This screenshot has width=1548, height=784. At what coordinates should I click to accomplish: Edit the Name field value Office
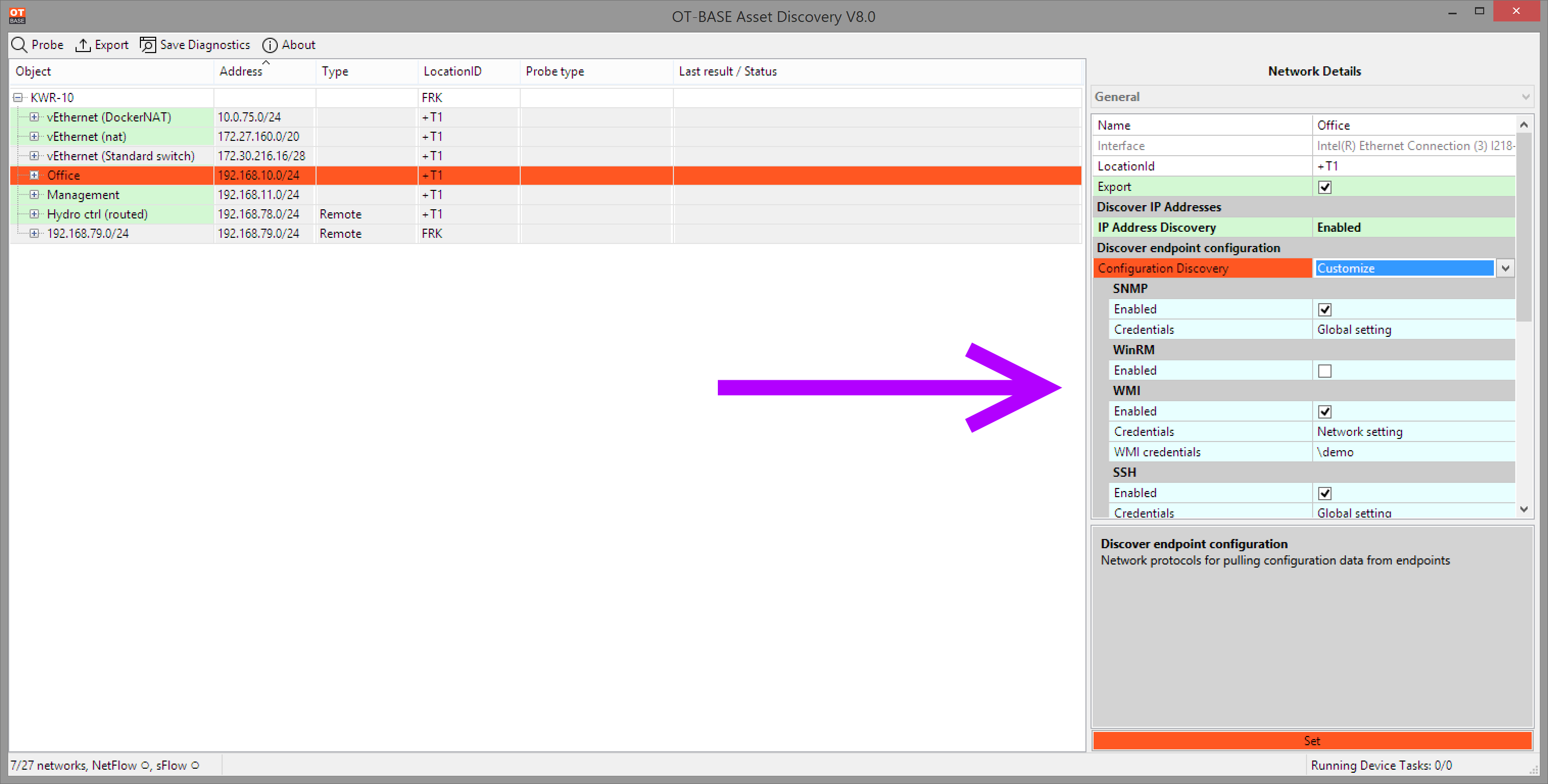[x=1413, y=125]
